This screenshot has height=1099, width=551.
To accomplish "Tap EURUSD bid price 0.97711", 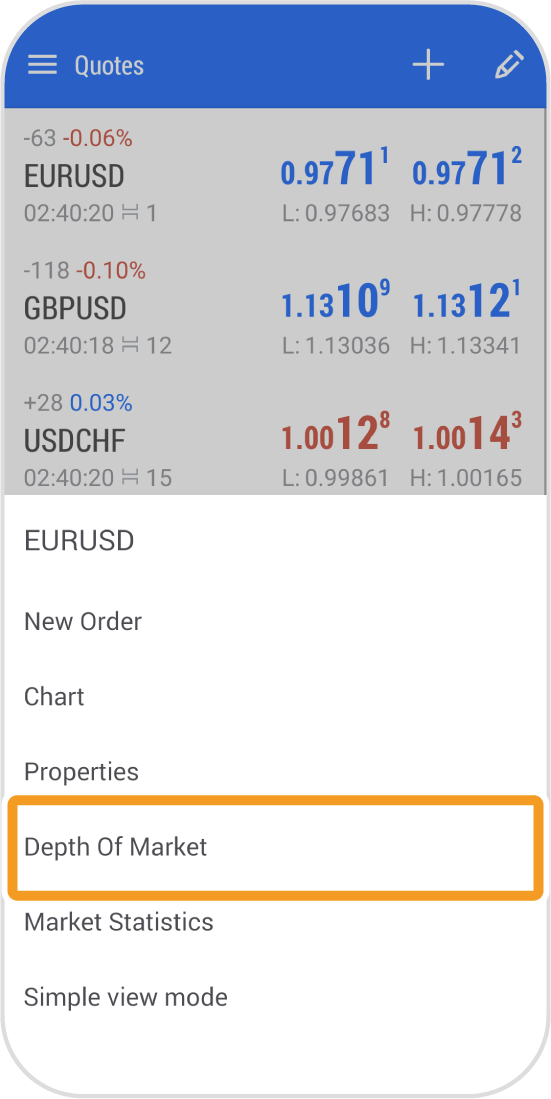I will tap(334, 170).
